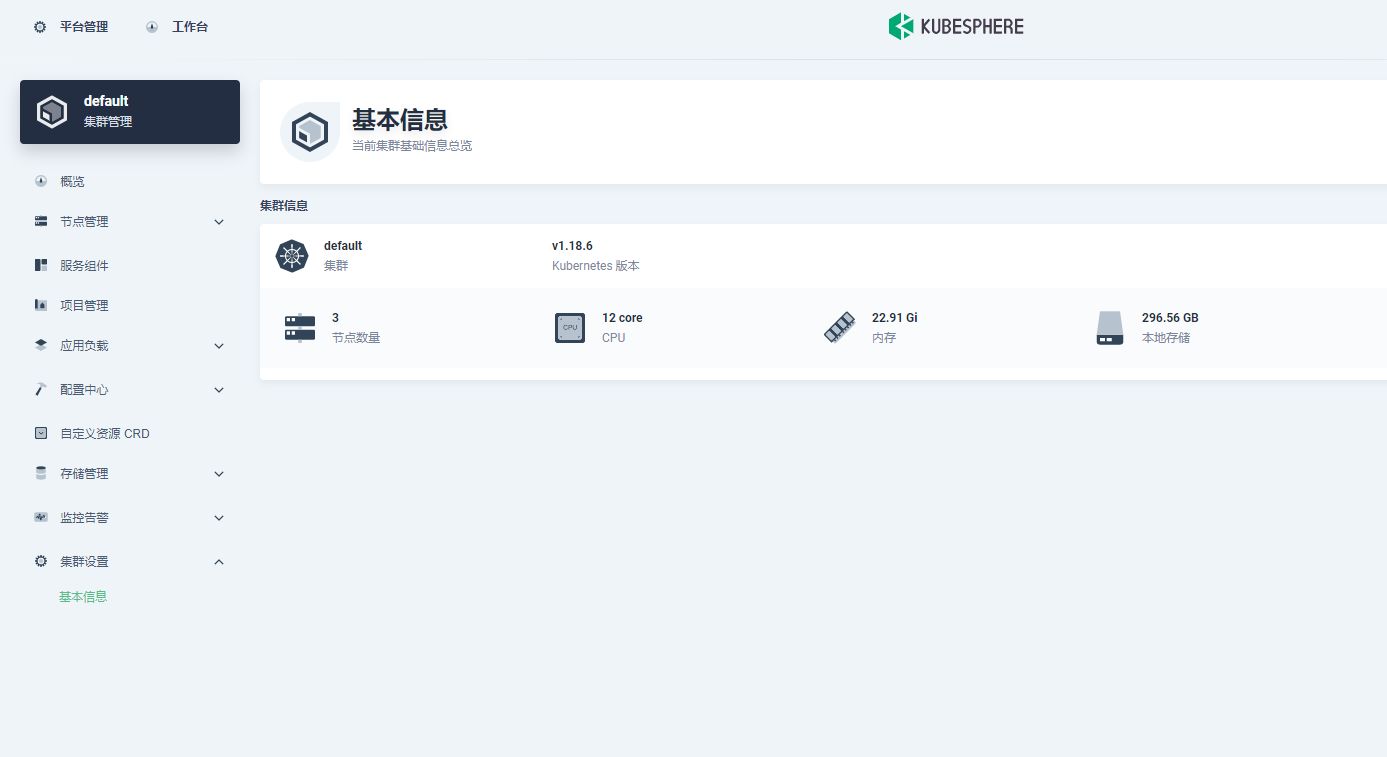Click the 概览 overview icon

click(41, 182)
